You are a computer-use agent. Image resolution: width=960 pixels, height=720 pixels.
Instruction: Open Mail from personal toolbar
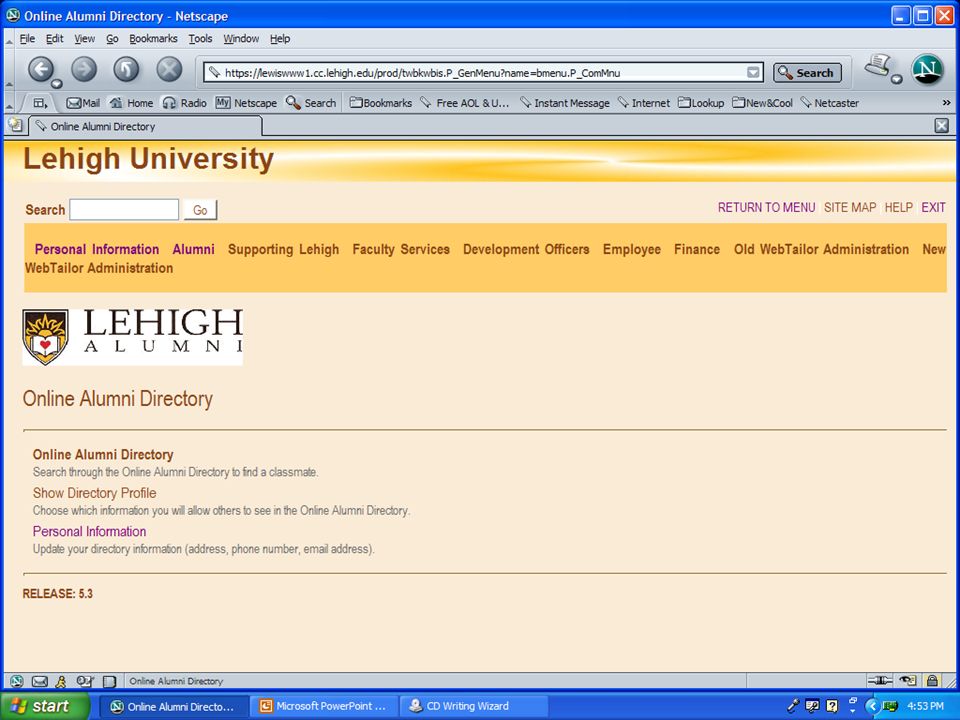point(83,103)
